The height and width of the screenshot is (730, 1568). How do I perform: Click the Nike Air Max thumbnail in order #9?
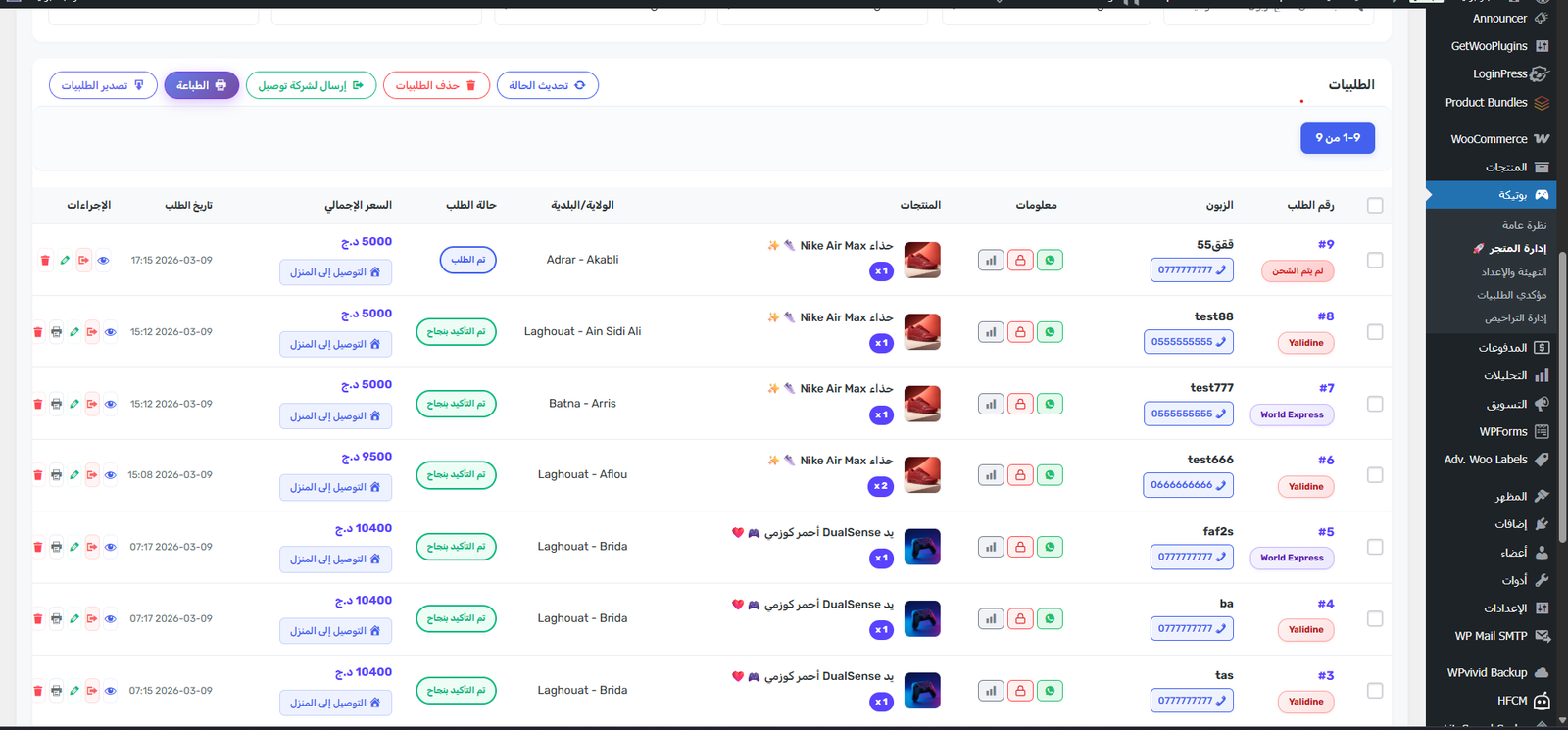tap(922, 260)
